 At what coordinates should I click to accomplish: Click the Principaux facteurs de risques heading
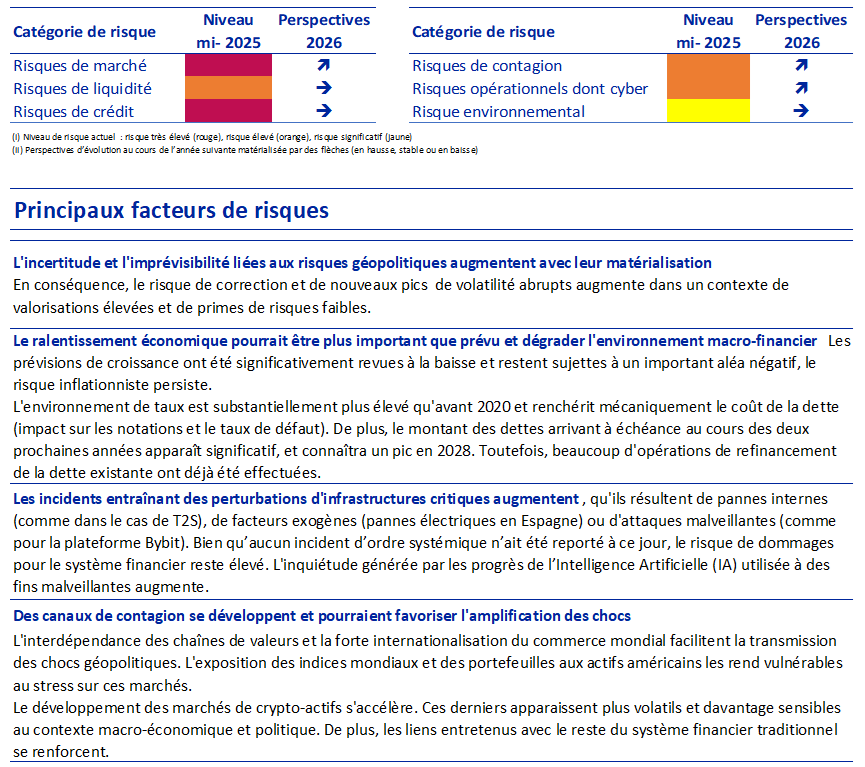click(172, 210)
